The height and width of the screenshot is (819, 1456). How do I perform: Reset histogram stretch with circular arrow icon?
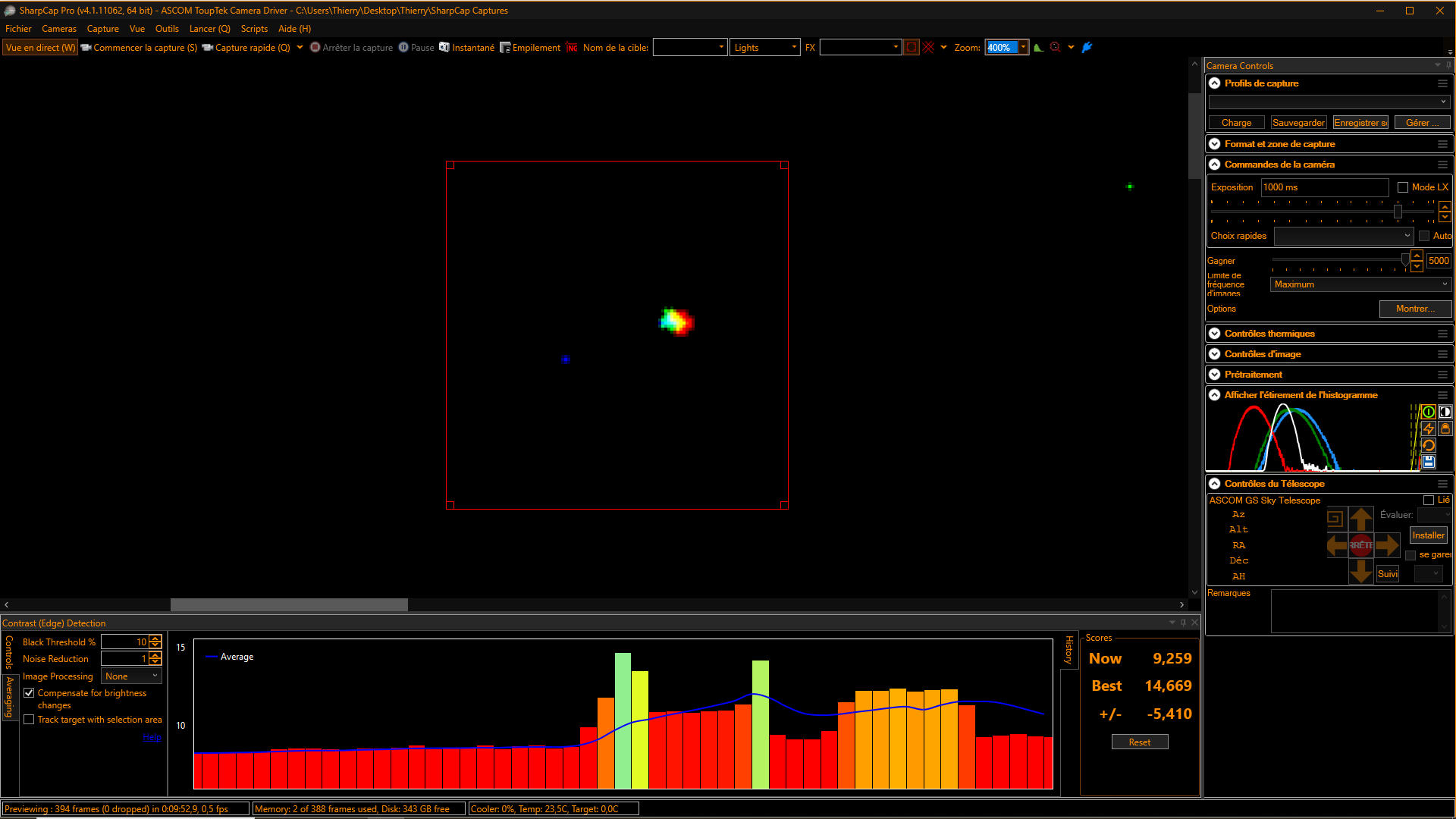click(x=1429, y=445)
